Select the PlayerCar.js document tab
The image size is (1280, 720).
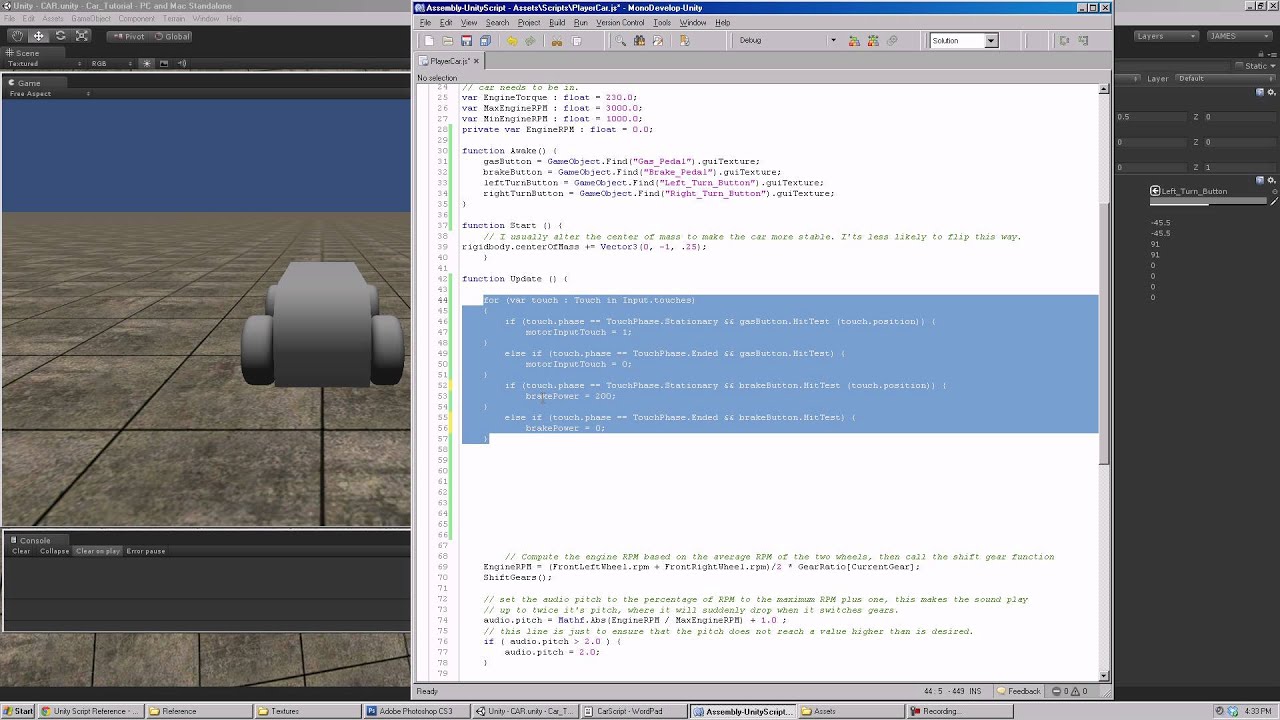coord(449,61)
